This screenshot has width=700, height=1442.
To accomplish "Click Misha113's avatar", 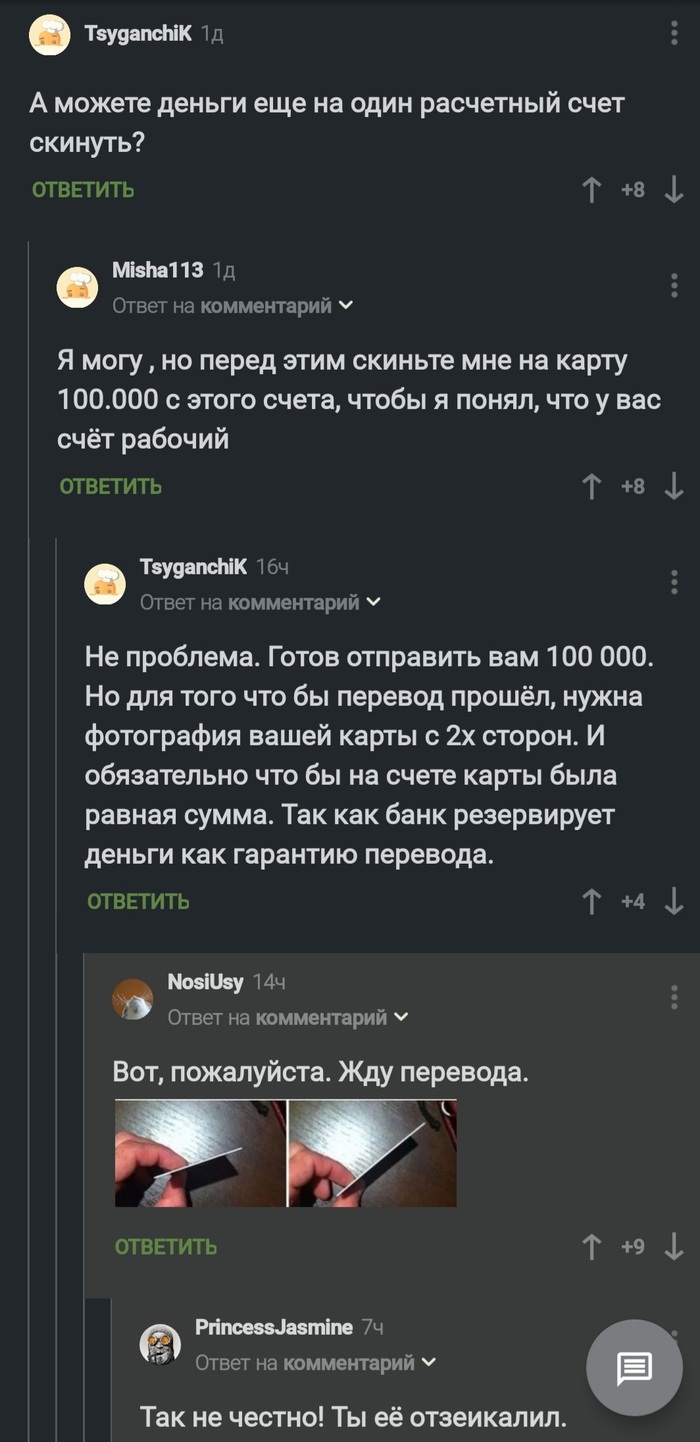I will tap(78, 287).
